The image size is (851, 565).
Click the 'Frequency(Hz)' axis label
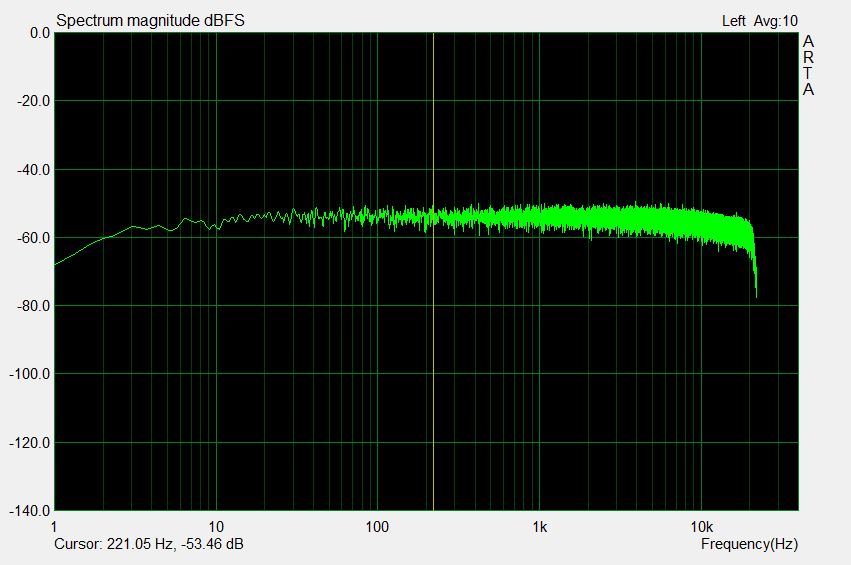[749, 544]
